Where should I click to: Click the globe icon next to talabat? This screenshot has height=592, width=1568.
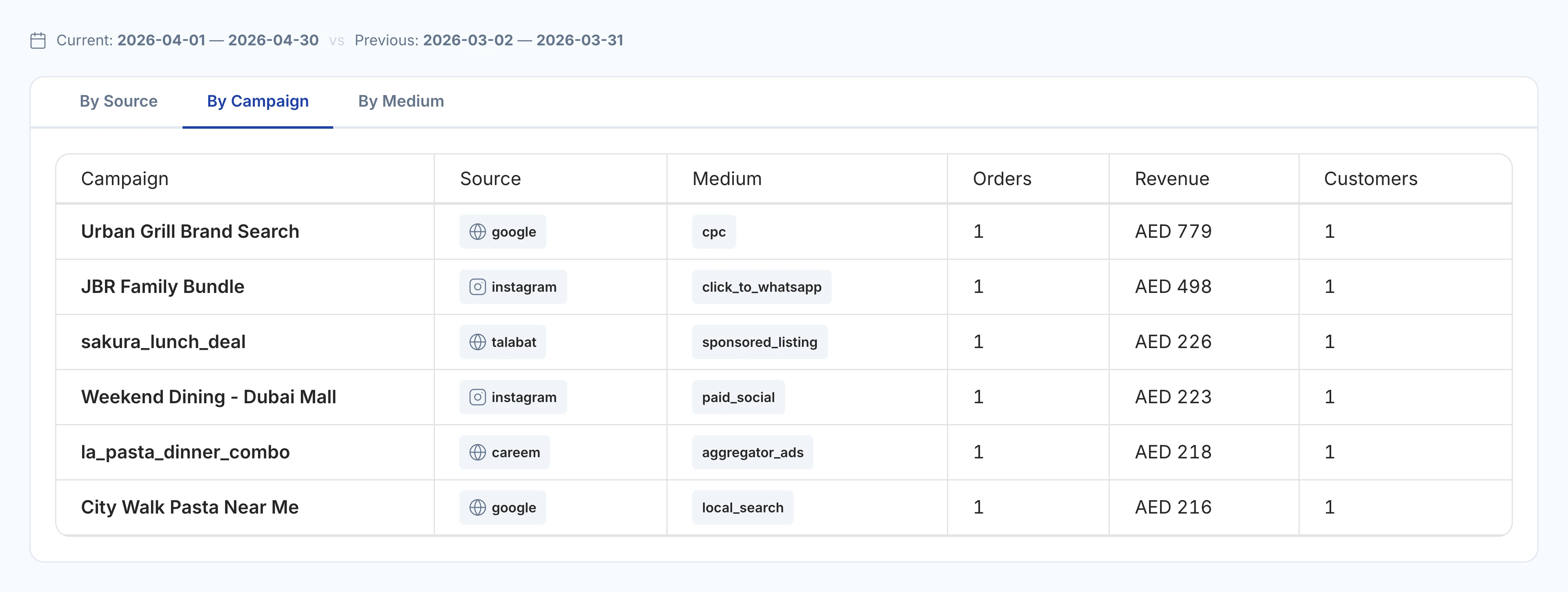(478, 342)
